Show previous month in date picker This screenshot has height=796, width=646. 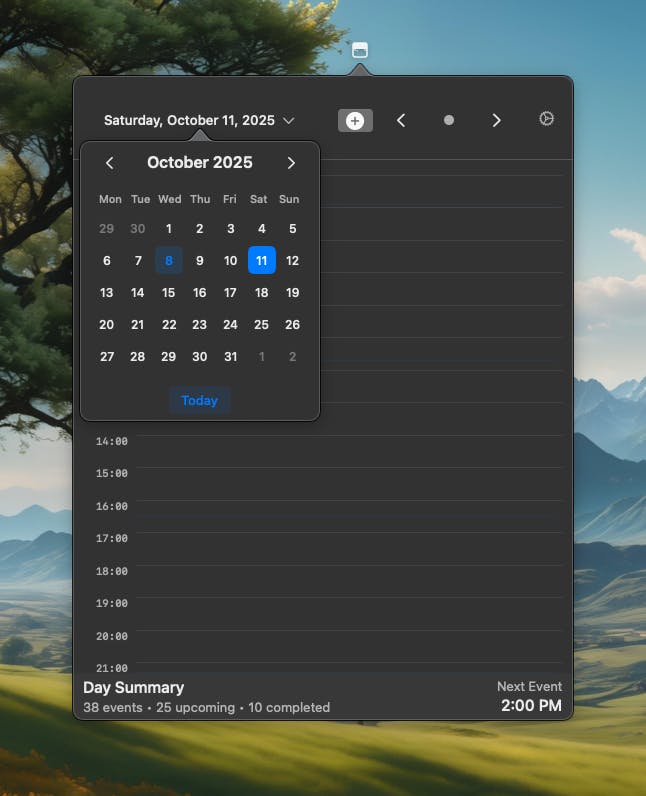tap(110, 163)
